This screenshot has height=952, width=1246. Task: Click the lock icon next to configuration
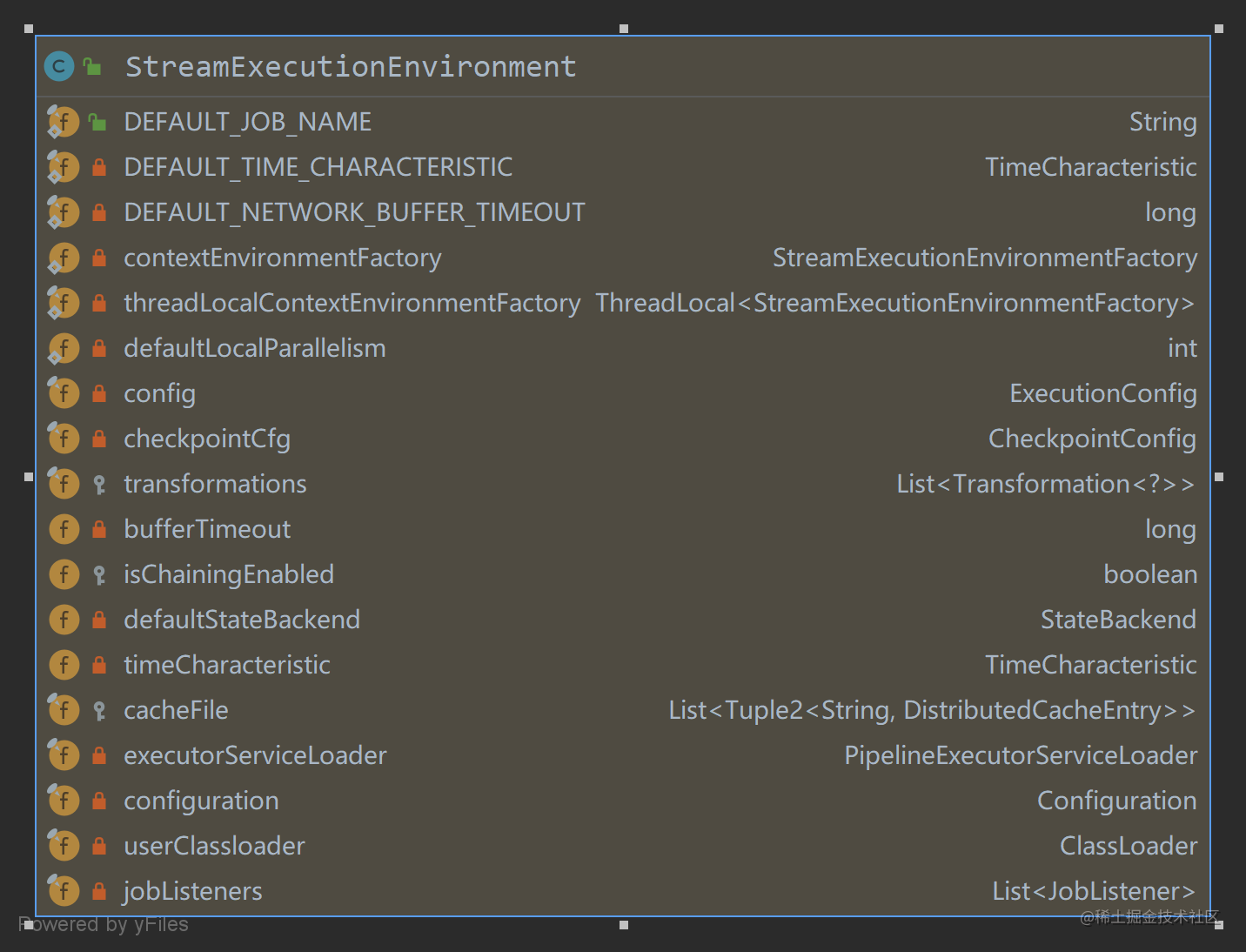pyautogui.click(x=99, y=801)
